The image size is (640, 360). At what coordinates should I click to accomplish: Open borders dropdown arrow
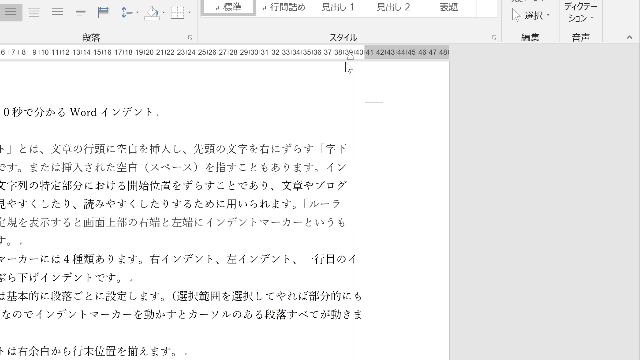click(x=189, y=13)
